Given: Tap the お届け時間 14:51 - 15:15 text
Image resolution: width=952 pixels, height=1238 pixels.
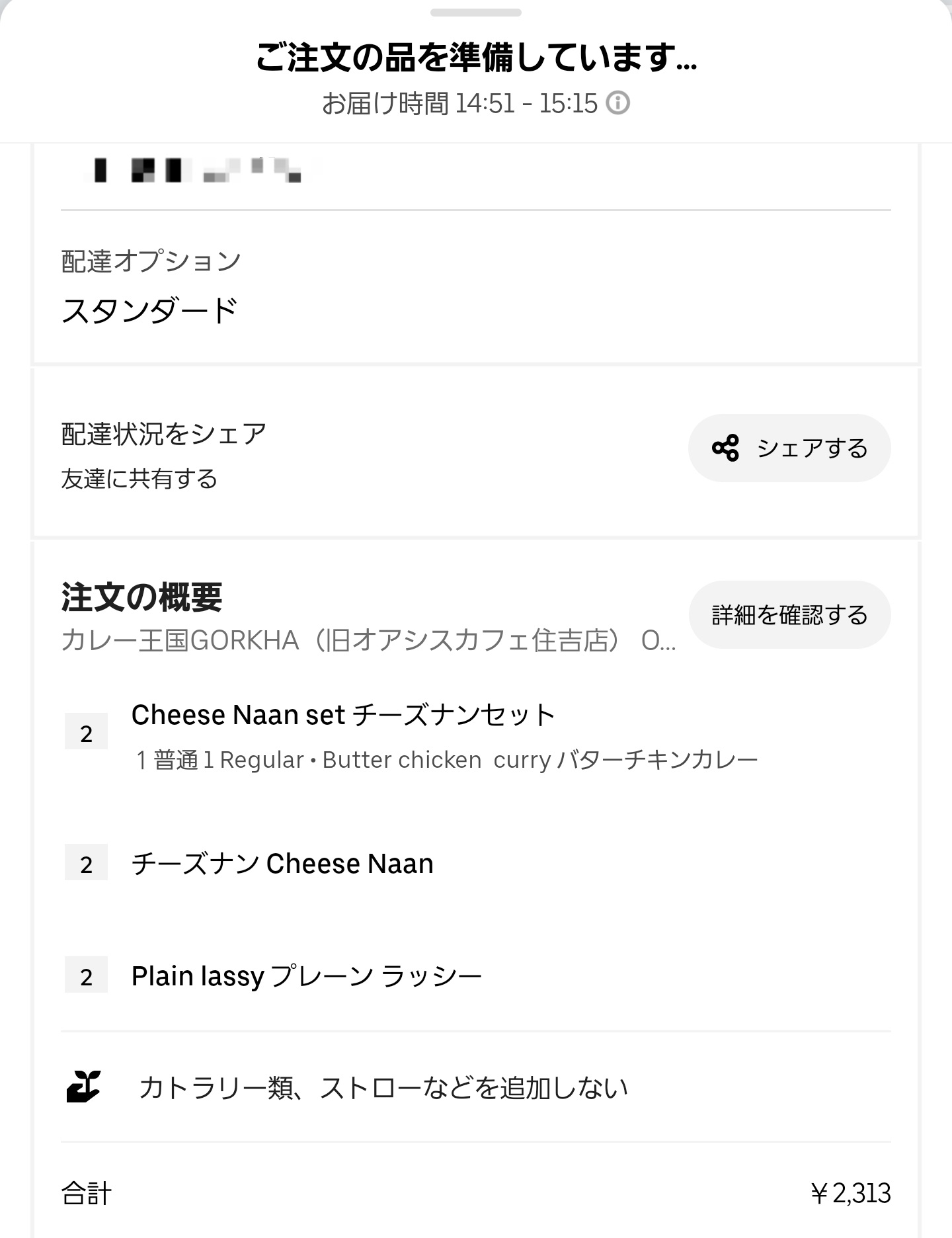Looking at the screenshot, I should click(459, 103).
